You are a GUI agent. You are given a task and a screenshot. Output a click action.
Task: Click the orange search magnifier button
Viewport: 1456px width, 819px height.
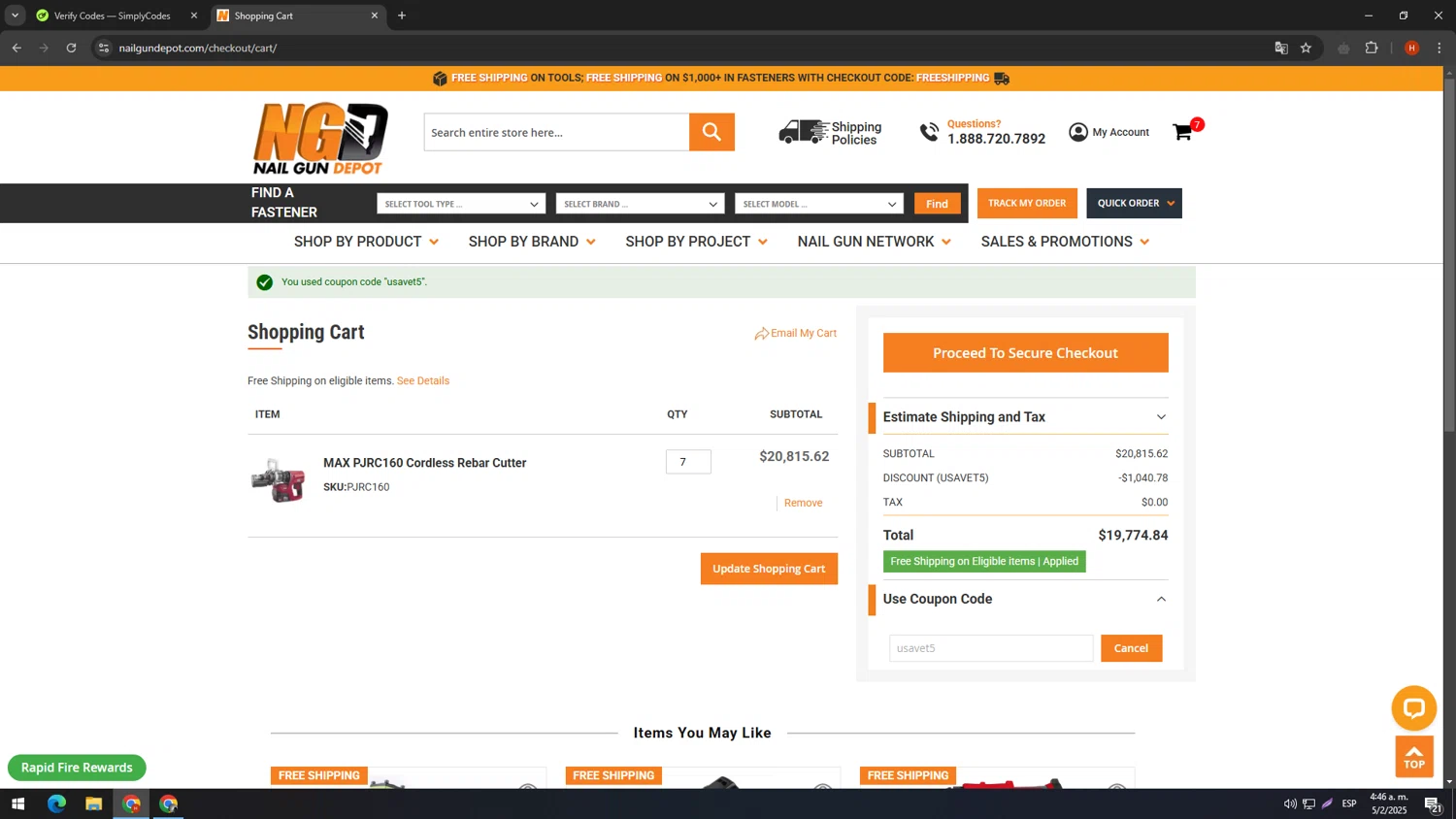click(x=711, y=132)
